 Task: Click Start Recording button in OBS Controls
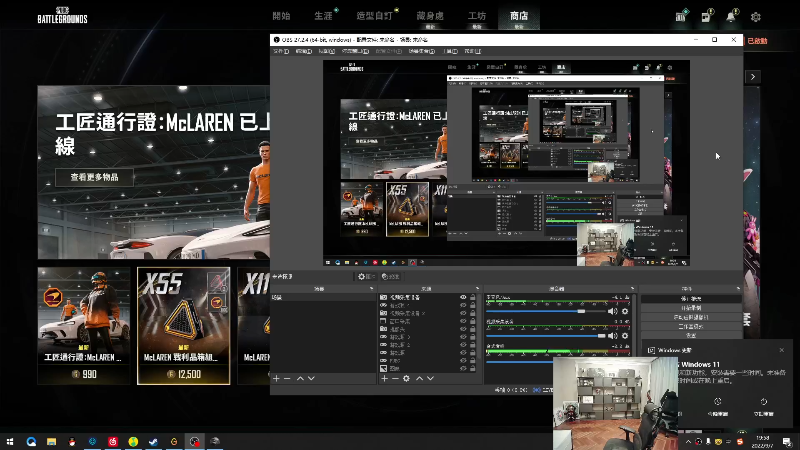691,308
